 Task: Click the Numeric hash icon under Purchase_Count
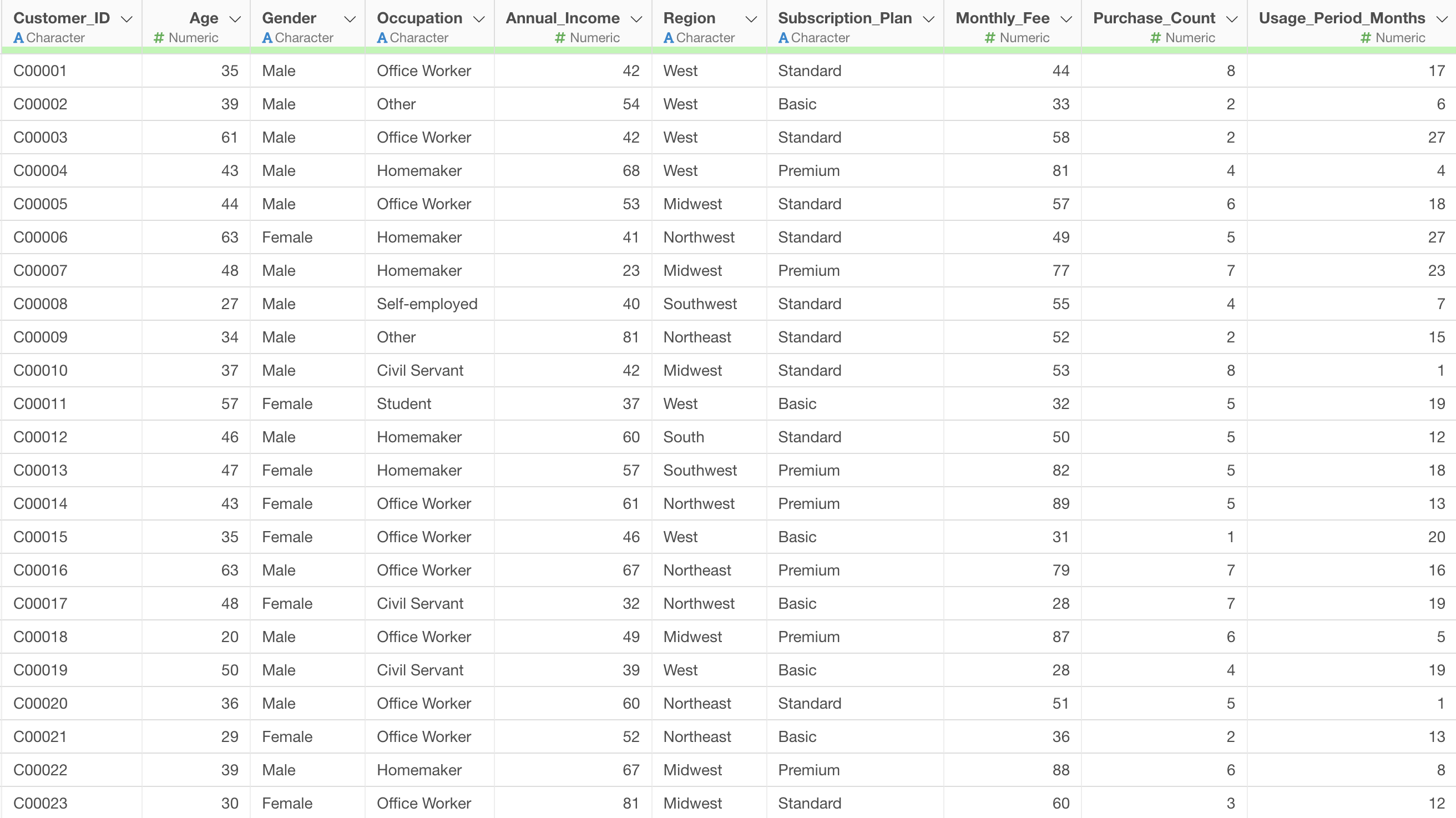[1155, 38]
